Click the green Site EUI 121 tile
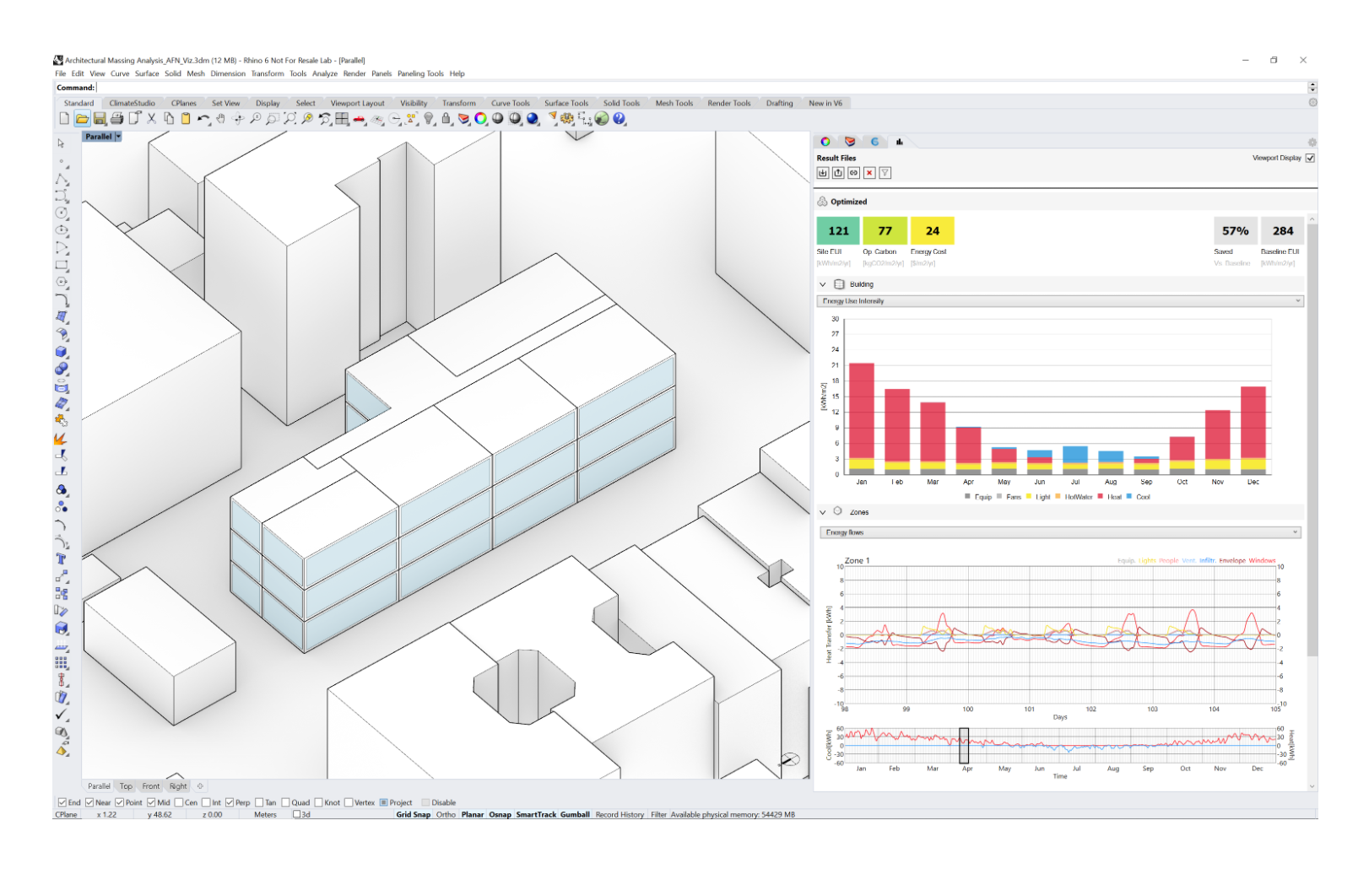 click(837, 230)
